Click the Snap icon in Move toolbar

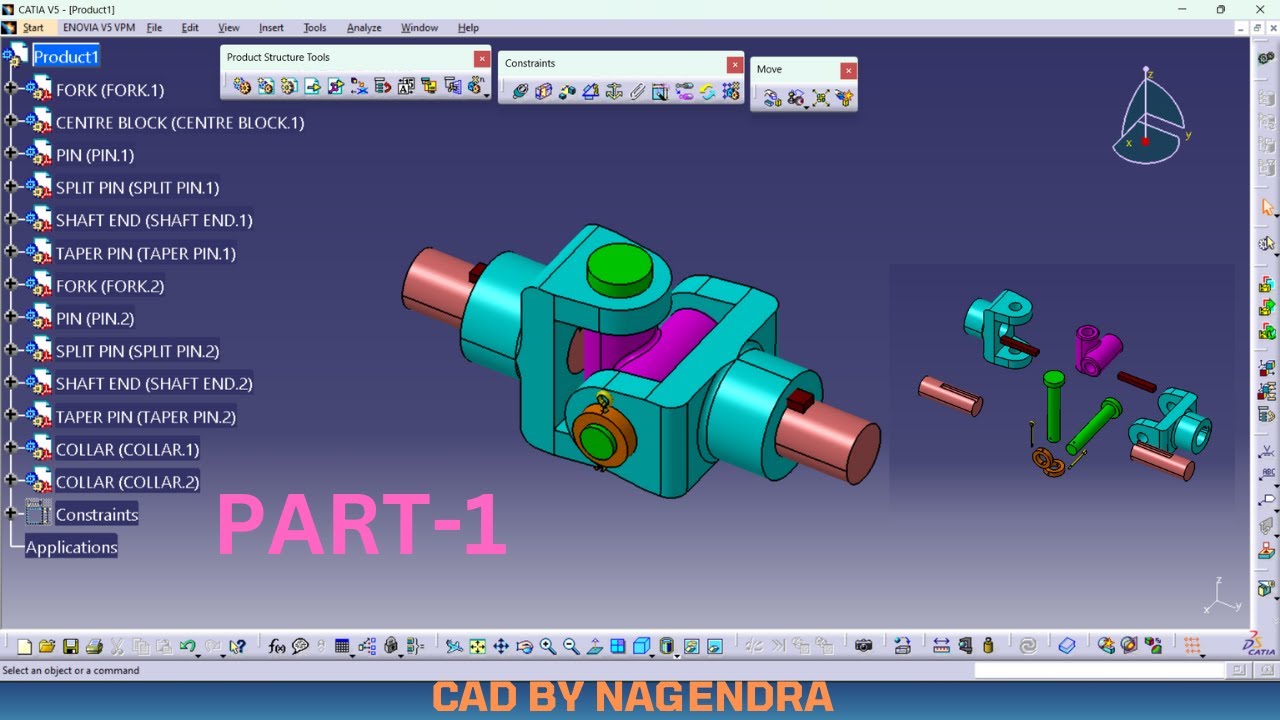[x=795, y=98]
